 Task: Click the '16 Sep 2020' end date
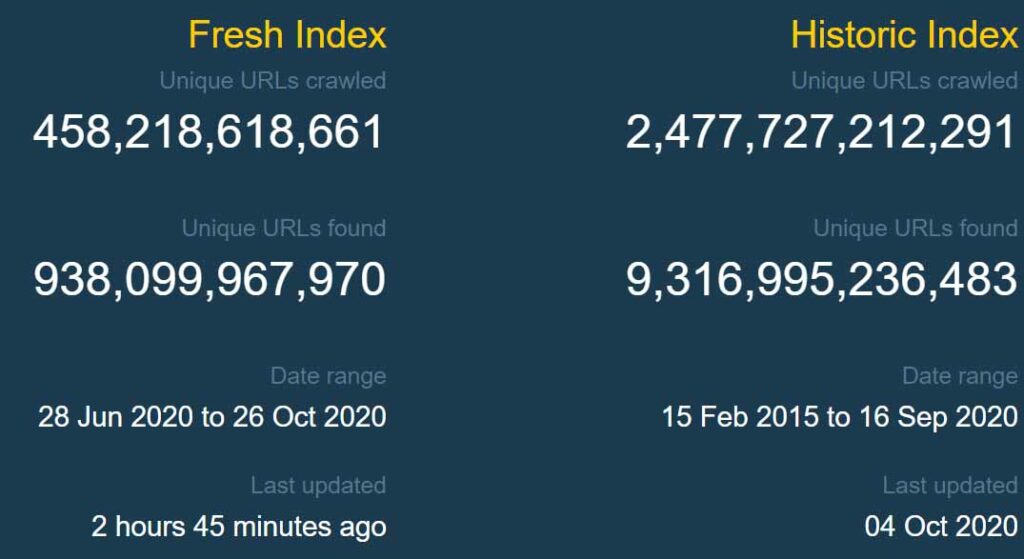point(938,417)
